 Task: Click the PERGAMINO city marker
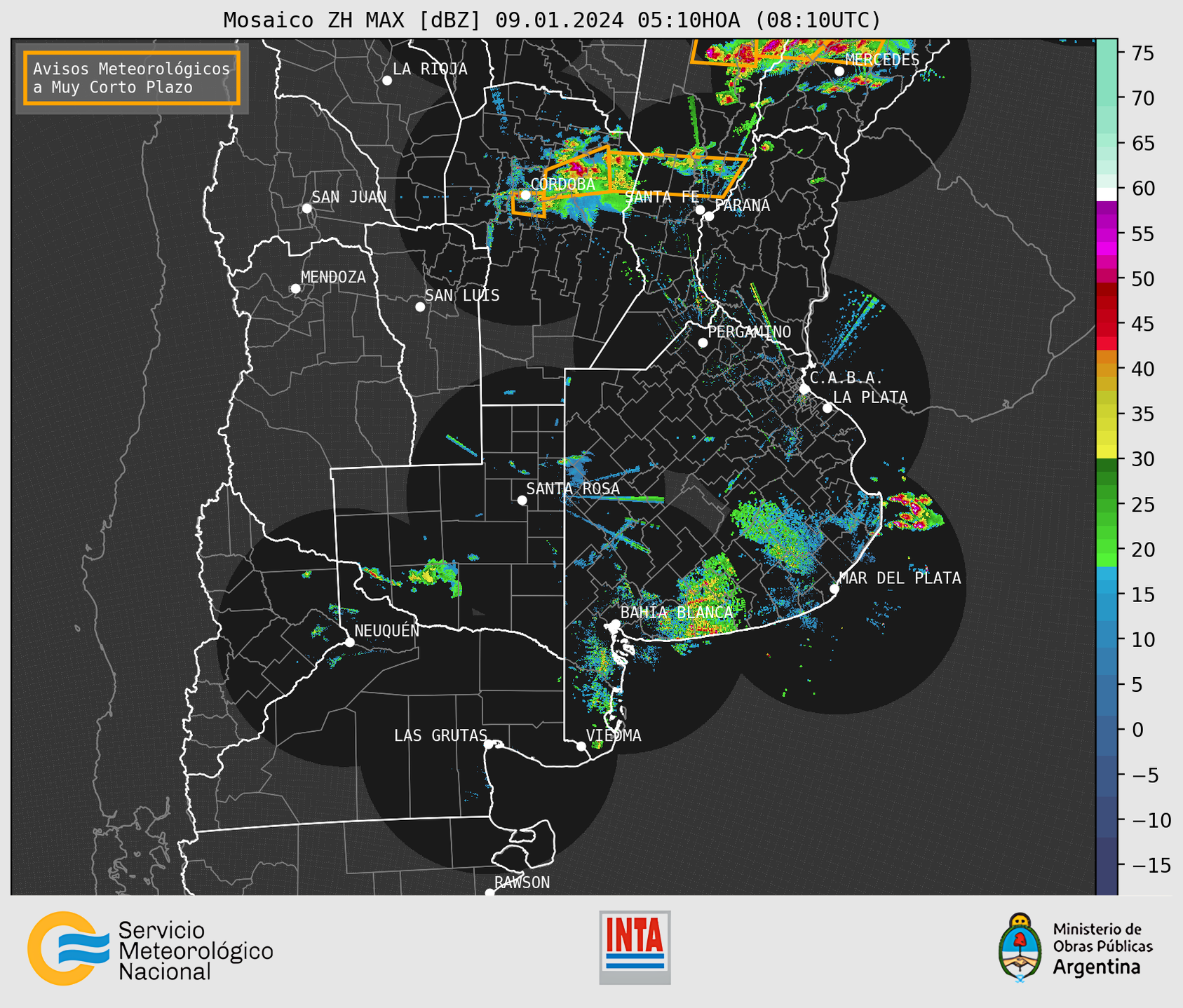tap(703, 343)
